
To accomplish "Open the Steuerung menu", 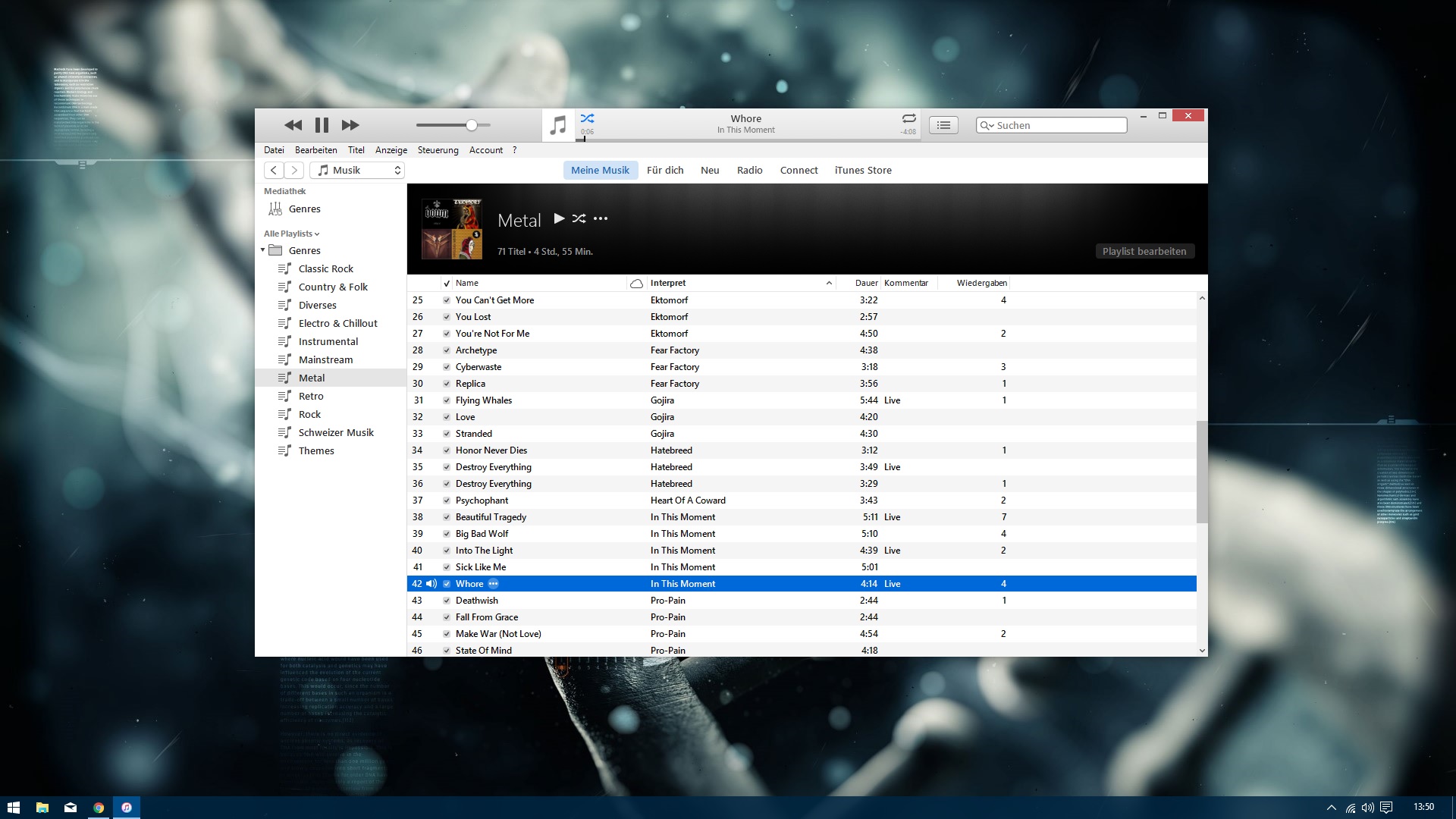I will tap(438, 150).
